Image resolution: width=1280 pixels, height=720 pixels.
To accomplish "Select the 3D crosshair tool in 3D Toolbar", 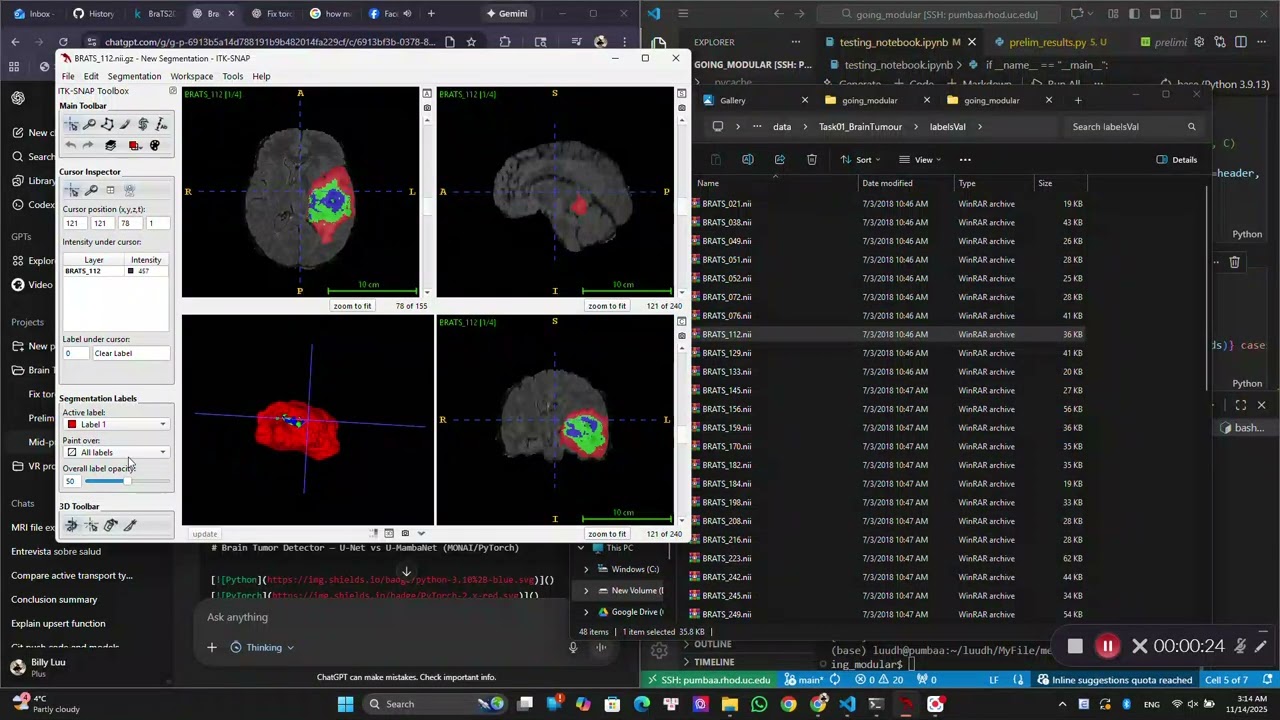I will coord(91,525).
